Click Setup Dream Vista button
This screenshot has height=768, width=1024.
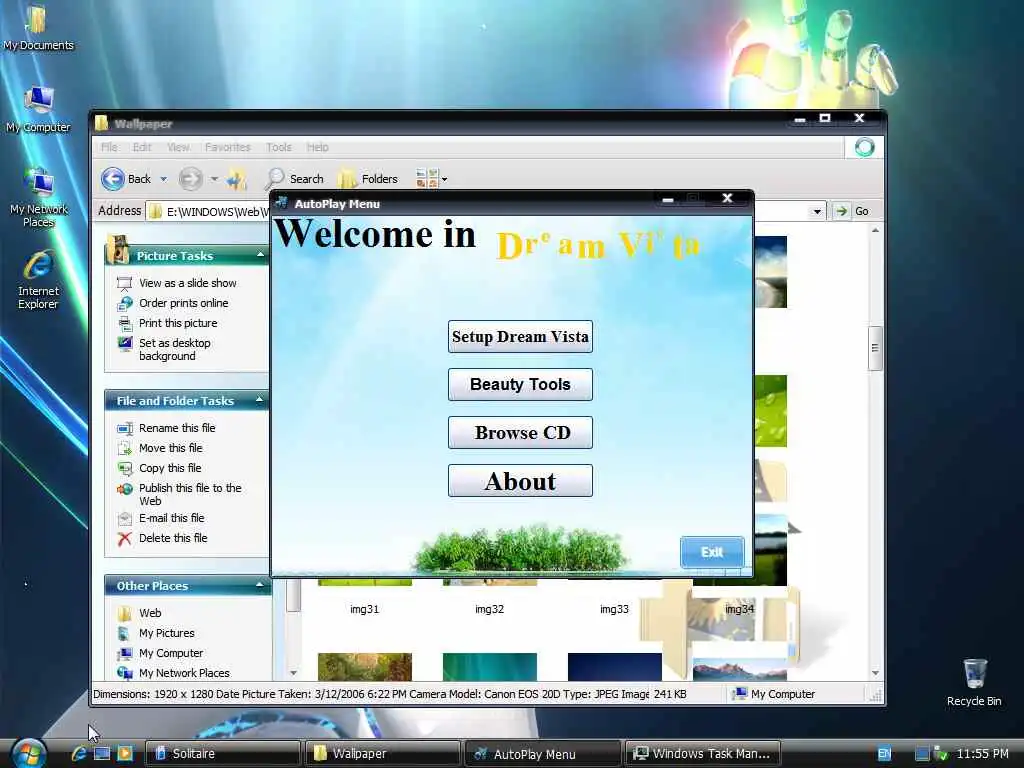[x=520, y=336]
